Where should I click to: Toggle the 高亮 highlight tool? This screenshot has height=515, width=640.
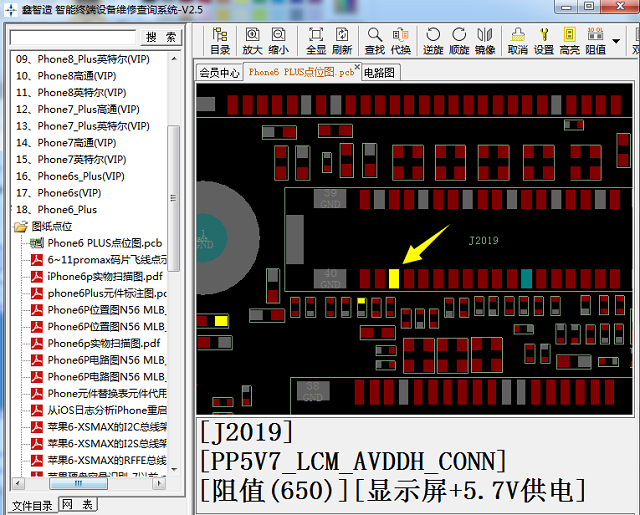coord(569,41)
